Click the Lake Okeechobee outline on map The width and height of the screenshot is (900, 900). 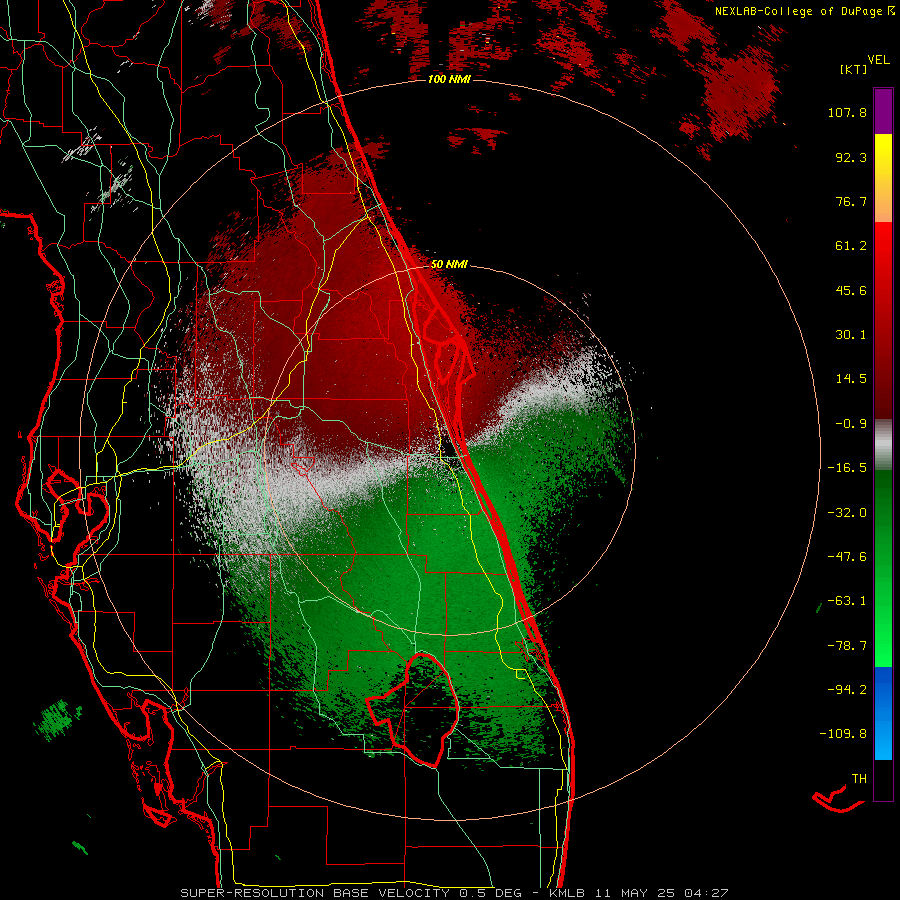tap(413, 710)
